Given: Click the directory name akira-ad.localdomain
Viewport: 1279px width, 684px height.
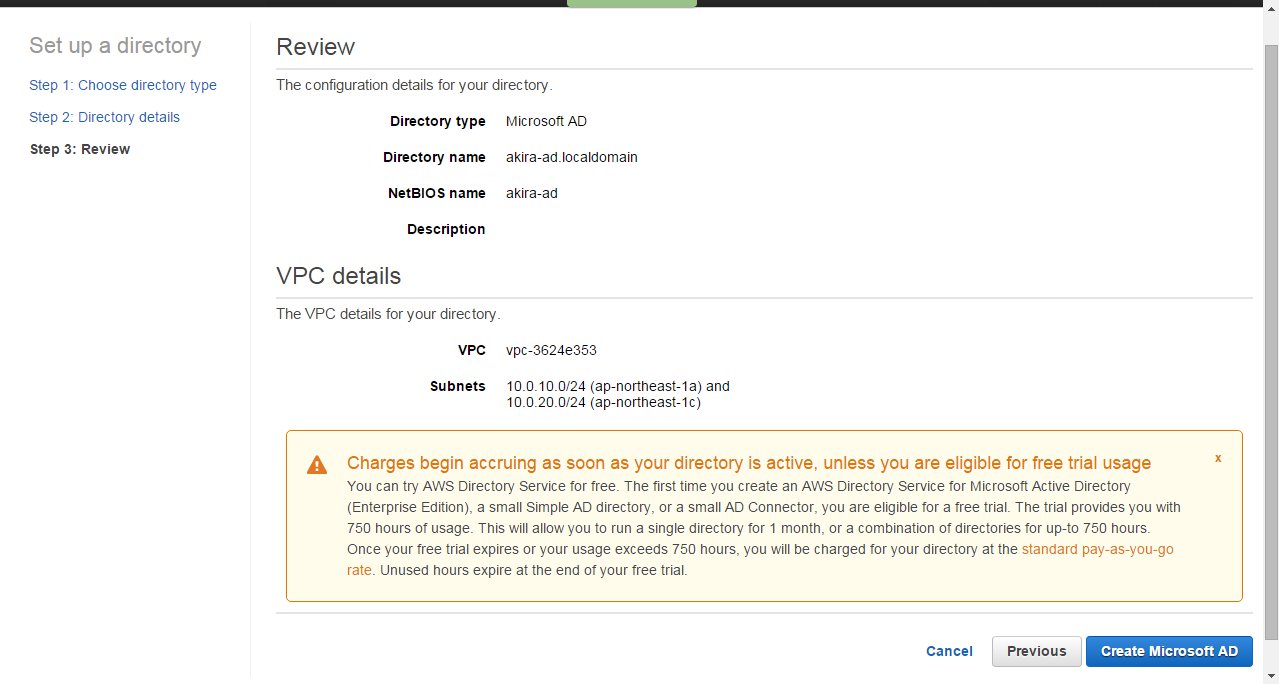Looking at the screenshot, I should tap(571, 157).
